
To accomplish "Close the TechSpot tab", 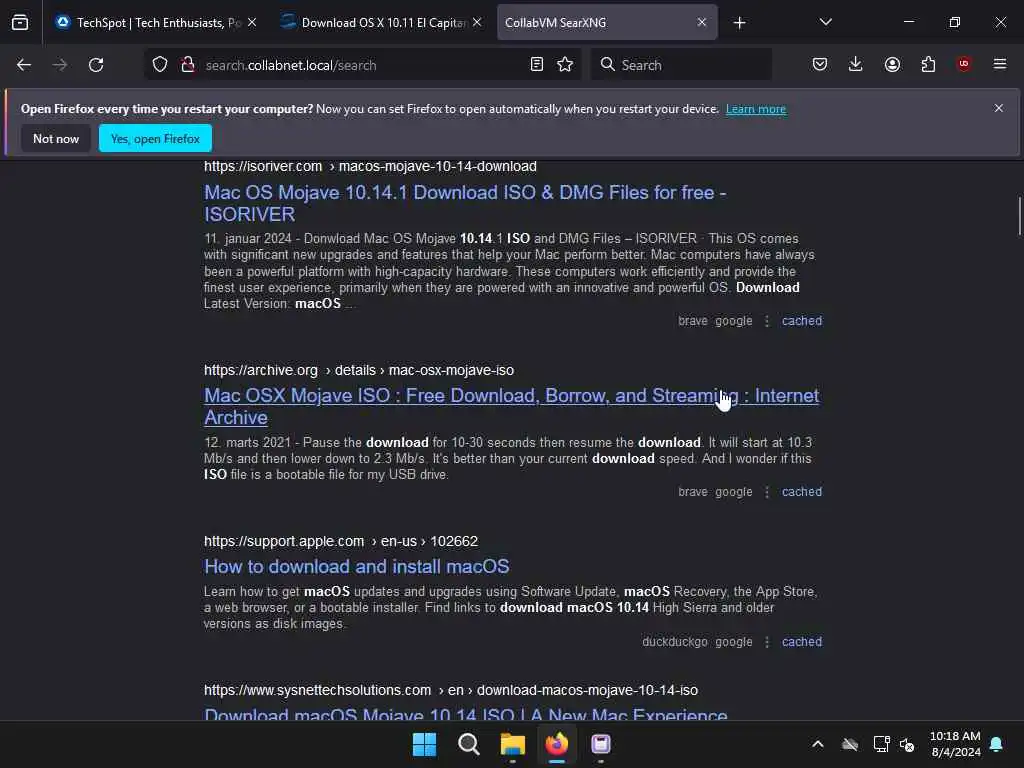I will (252, 22).
